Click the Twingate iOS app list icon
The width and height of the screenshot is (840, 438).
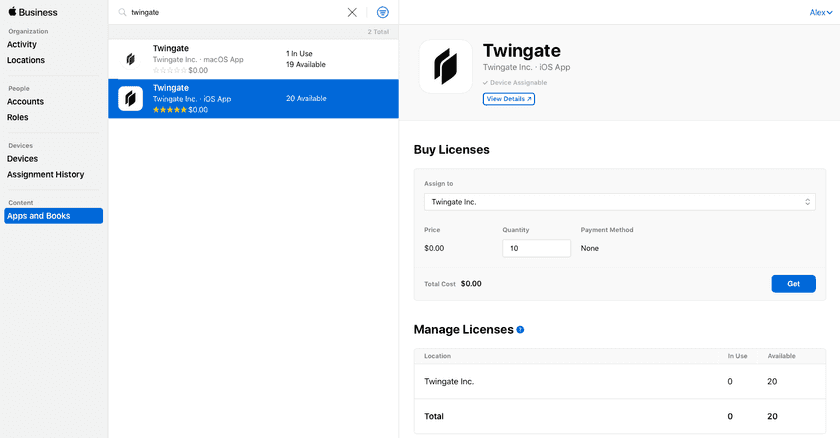[x=130, y=98]
